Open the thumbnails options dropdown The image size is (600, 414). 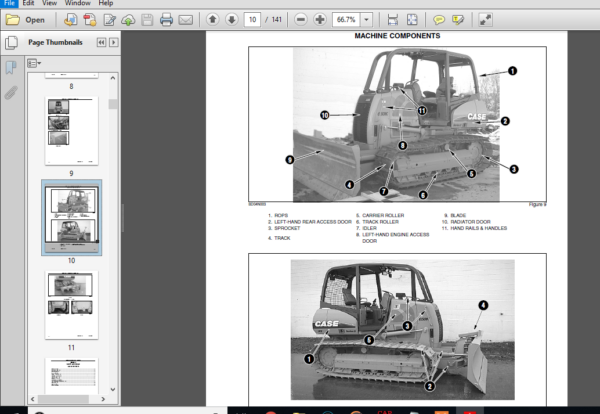[x=34, y=63]
